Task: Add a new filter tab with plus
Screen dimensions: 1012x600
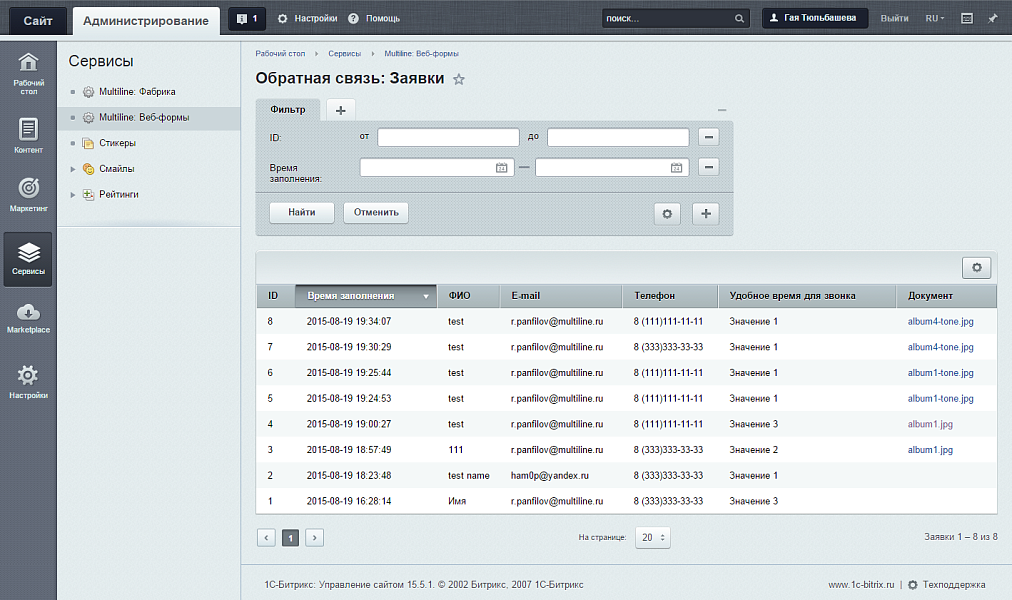Action: [340, 110]
